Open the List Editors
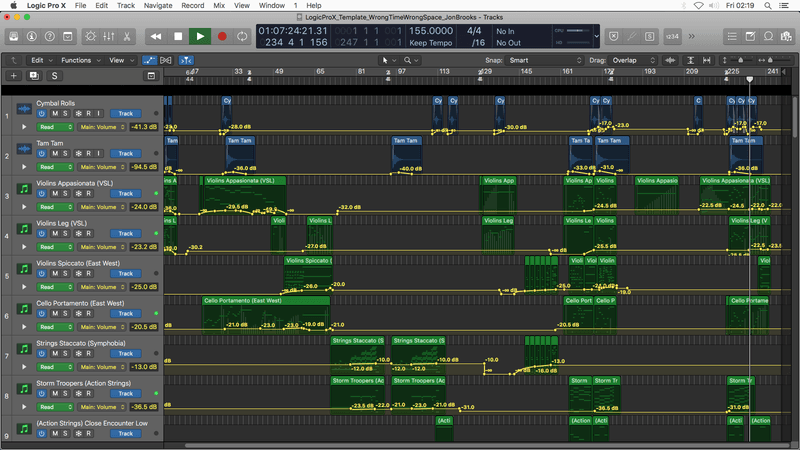This screenshot has height=450, width=800. [732, 36]
